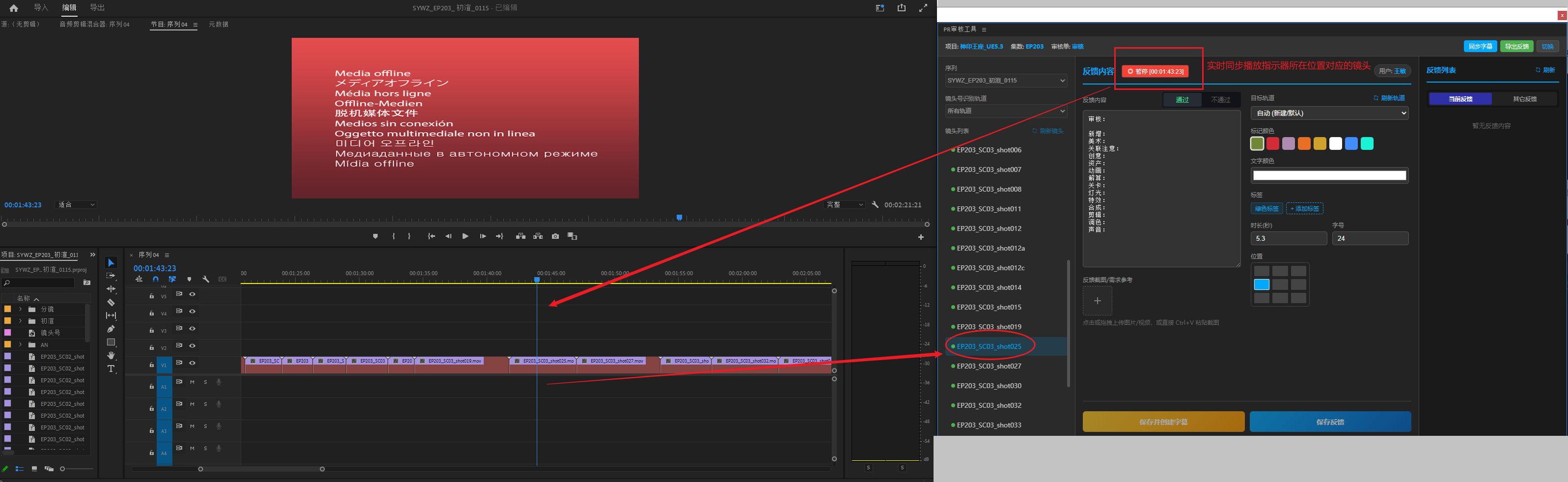Select the Pen tool

tap(111, 329)
